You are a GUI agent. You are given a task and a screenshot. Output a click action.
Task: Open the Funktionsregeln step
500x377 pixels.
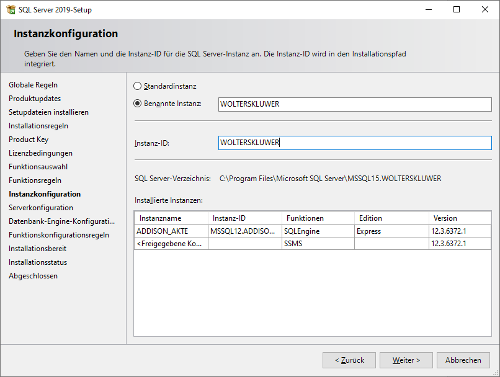click(x=35, y=180)
